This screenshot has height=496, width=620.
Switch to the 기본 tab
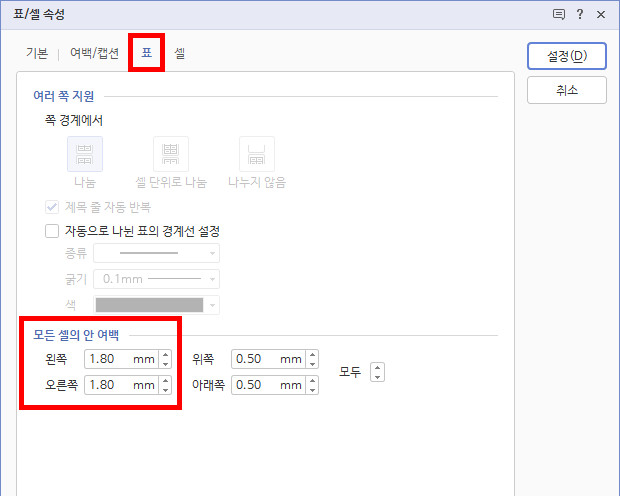point(37,53)
